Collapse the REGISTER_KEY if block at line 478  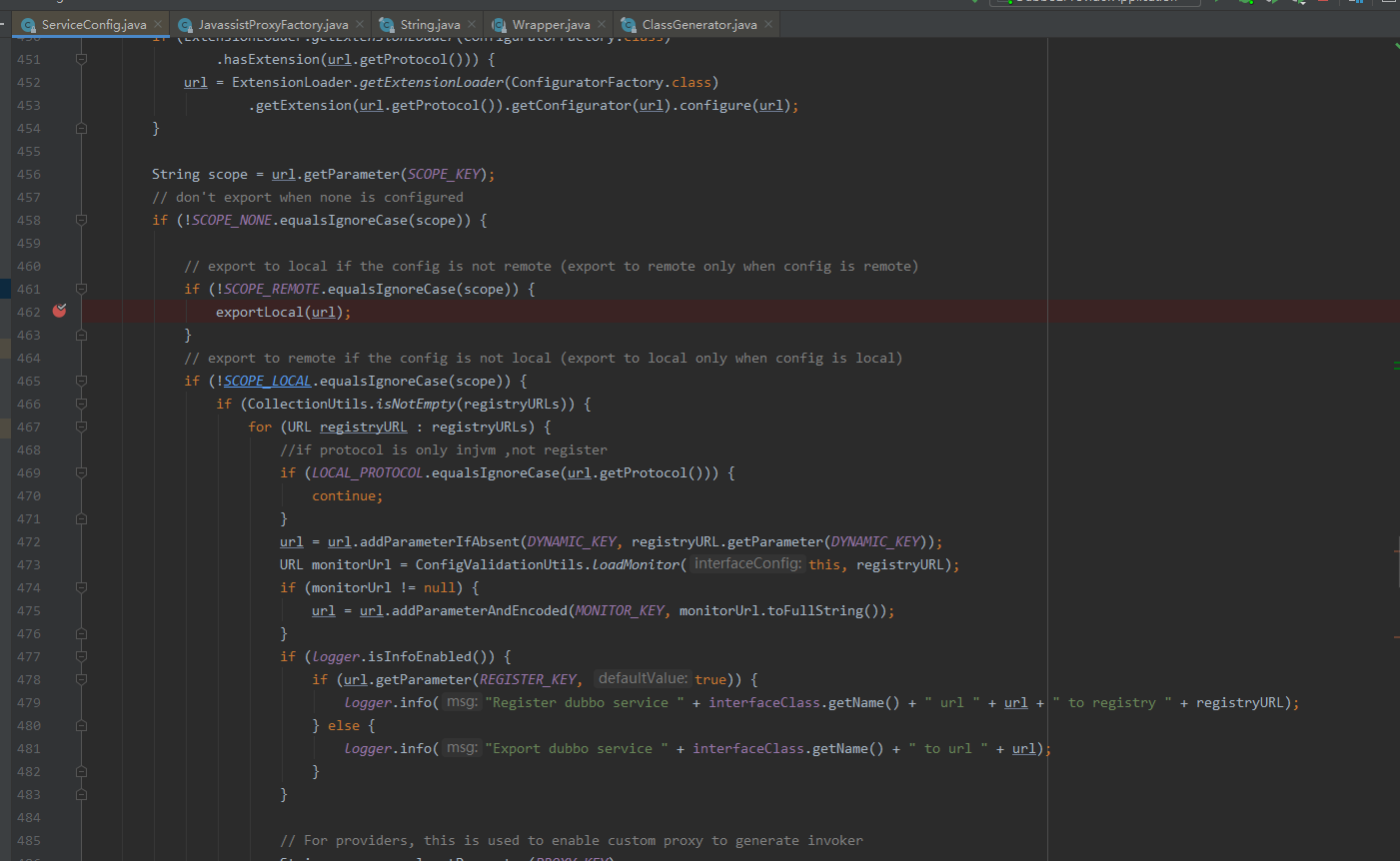pos(81,679)
